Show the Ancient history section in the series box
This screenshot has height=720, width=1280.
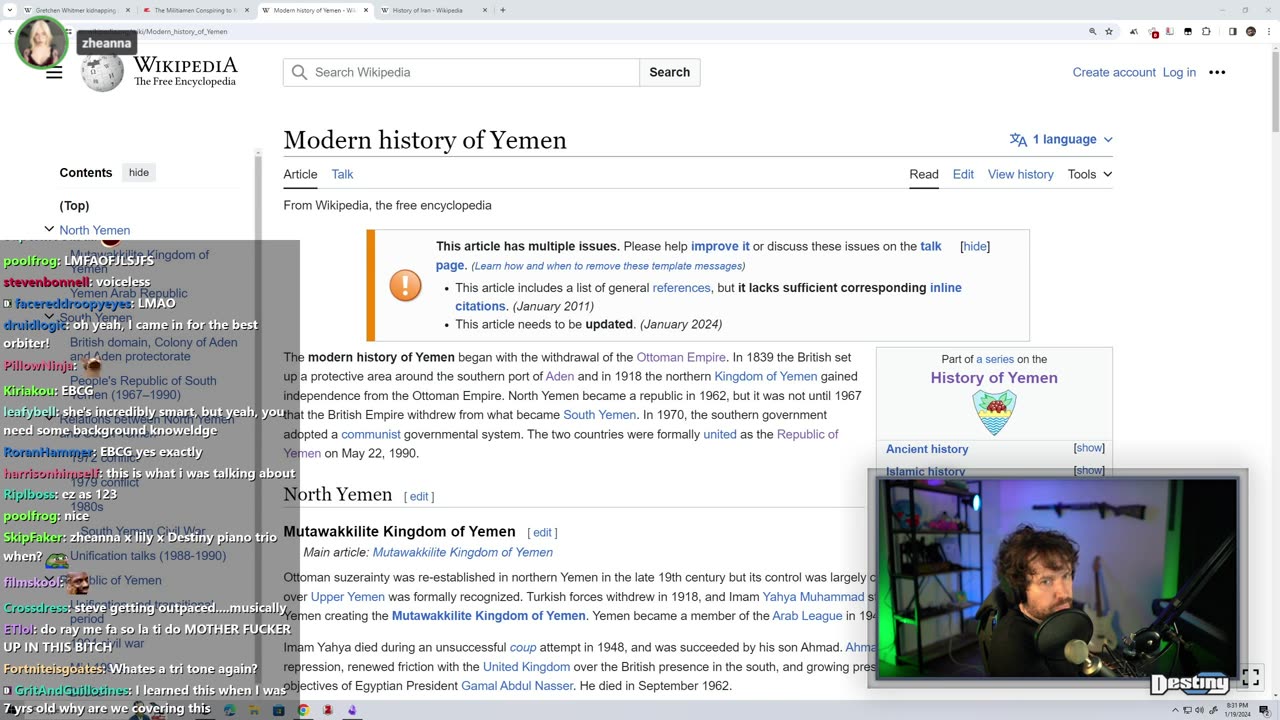pyautogui.click(x=1089, y=448)
